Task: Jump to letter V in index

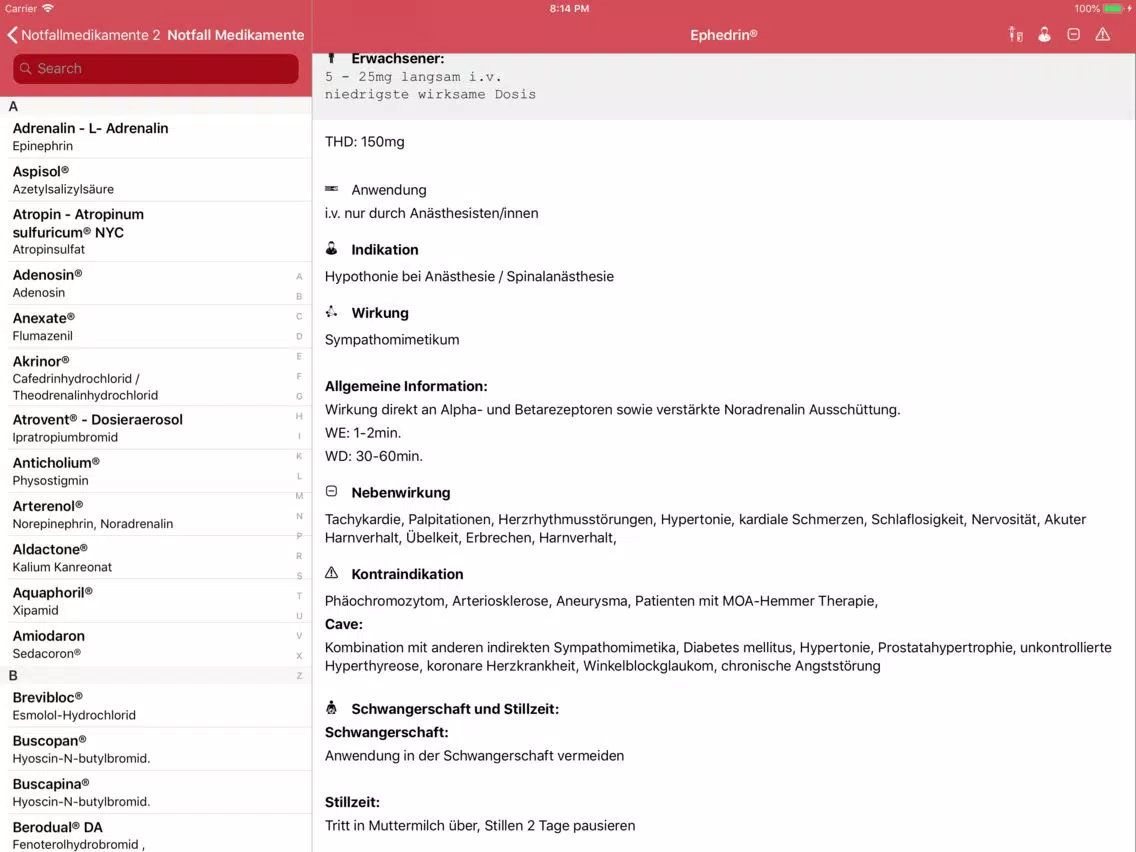Action: click(x=299, y=635)
